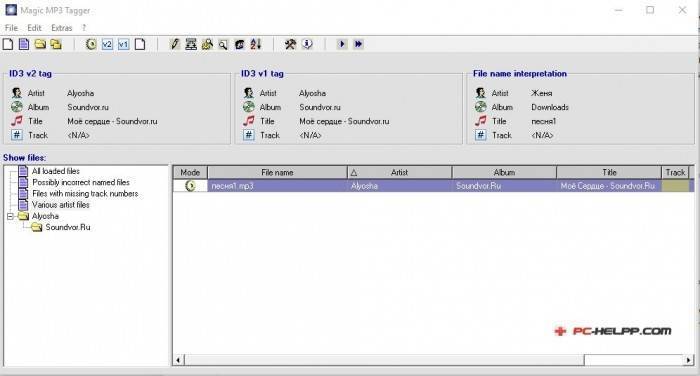Click the file name Album value Downloads
Image resolution: width=700 pixels, height=376 pixels.
click(x=550, y=107)
